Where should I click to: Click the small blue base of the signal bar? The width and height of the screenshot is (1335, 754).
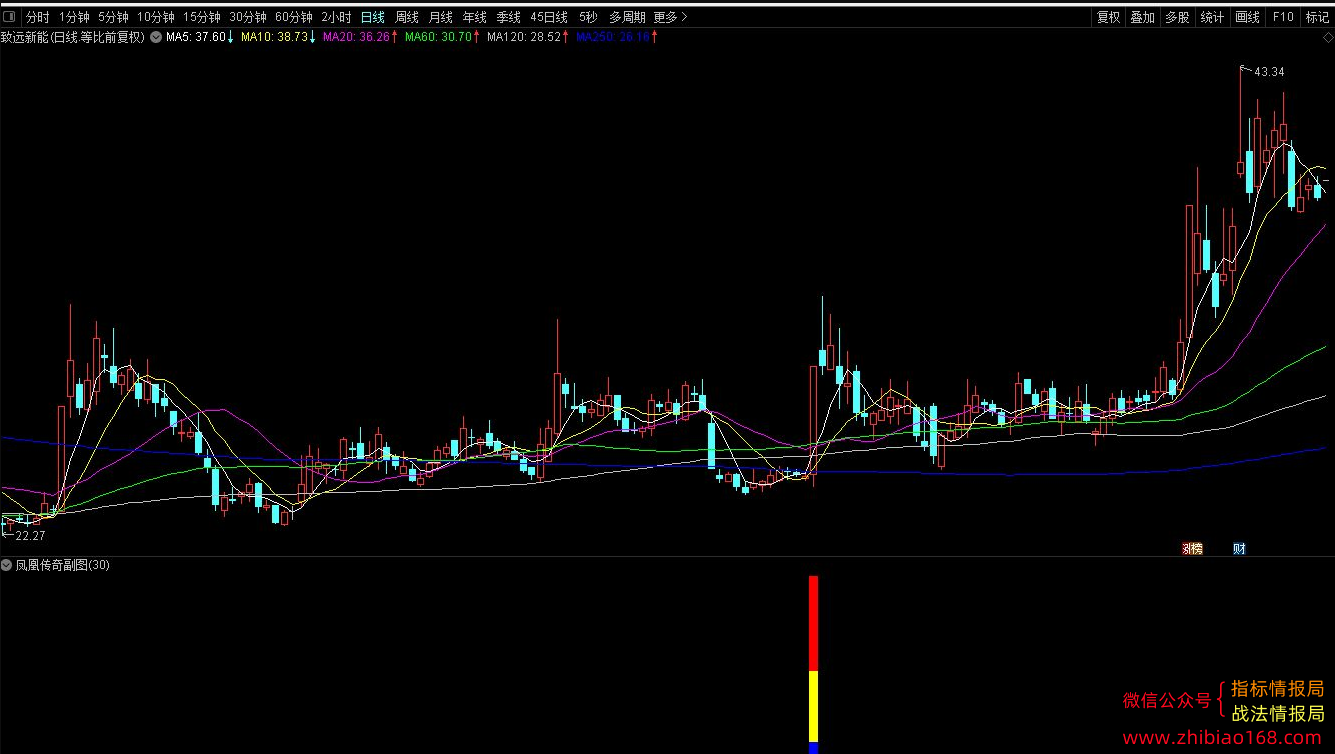pyautogui.click(x=813, y=748)
